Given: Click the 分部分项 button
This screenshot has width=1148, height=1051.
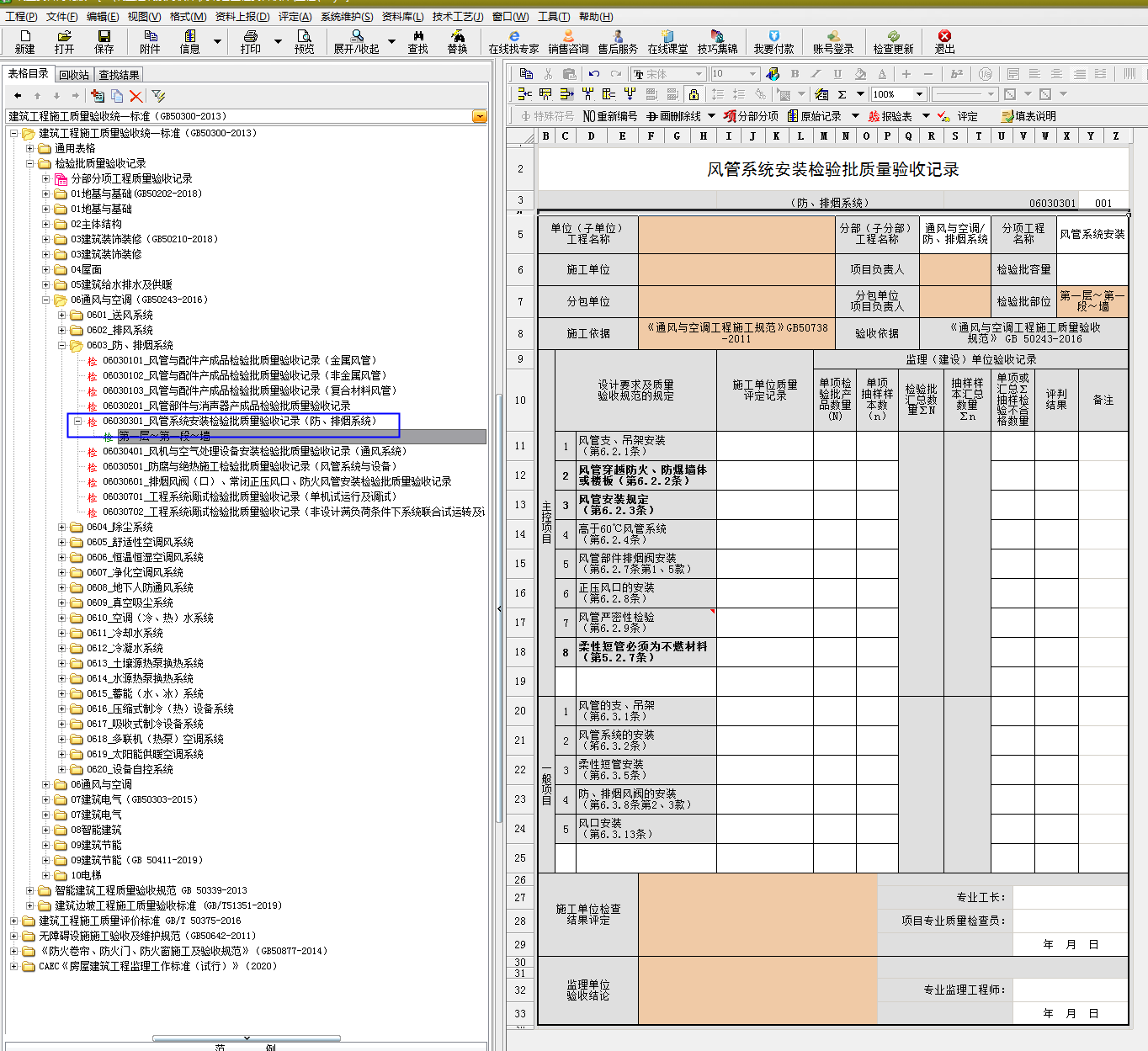Looking at the screenshot, I should pos(751,116).
